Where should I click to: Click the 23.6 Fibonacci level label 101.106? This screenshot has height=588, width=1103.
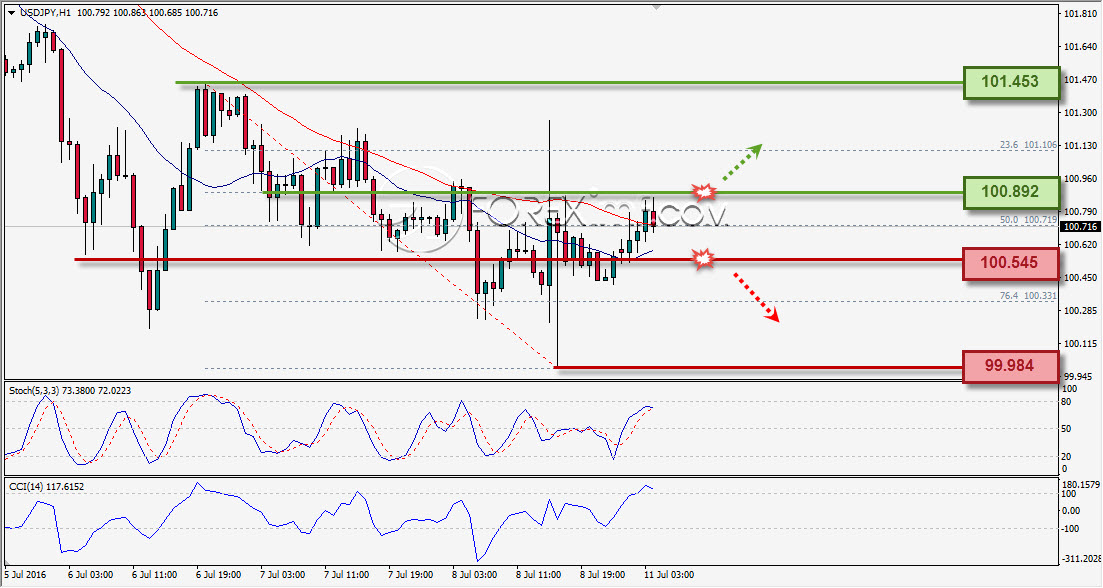click(x=1028, y=145)
